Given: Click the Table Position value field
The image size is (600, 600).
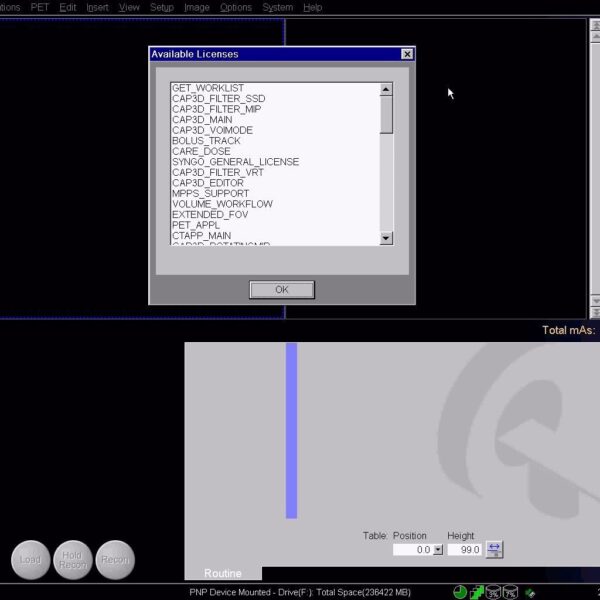Looking at the screenshot, I should click(x=413, y=550).
